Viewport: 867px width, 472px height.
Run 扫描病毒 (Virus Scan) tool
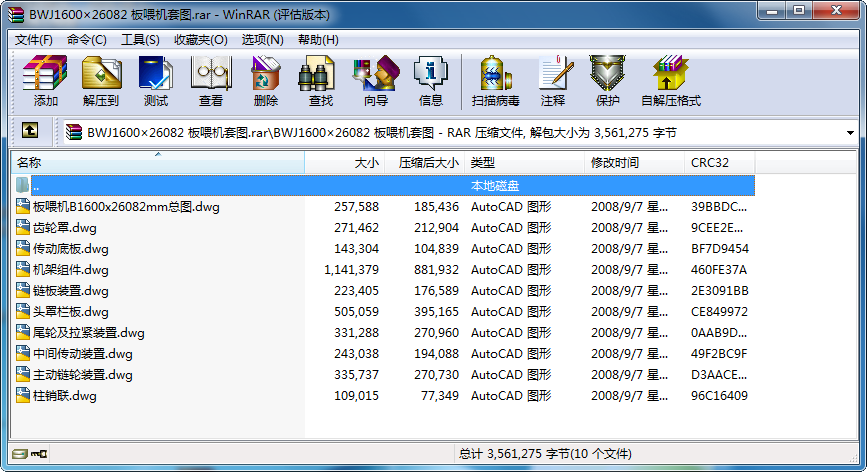[495, 81]
